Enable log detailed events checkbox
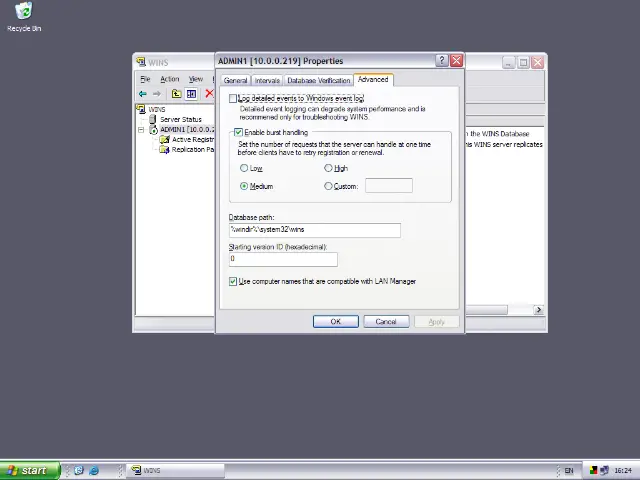The image size is (640, 480). pos(233,98)
